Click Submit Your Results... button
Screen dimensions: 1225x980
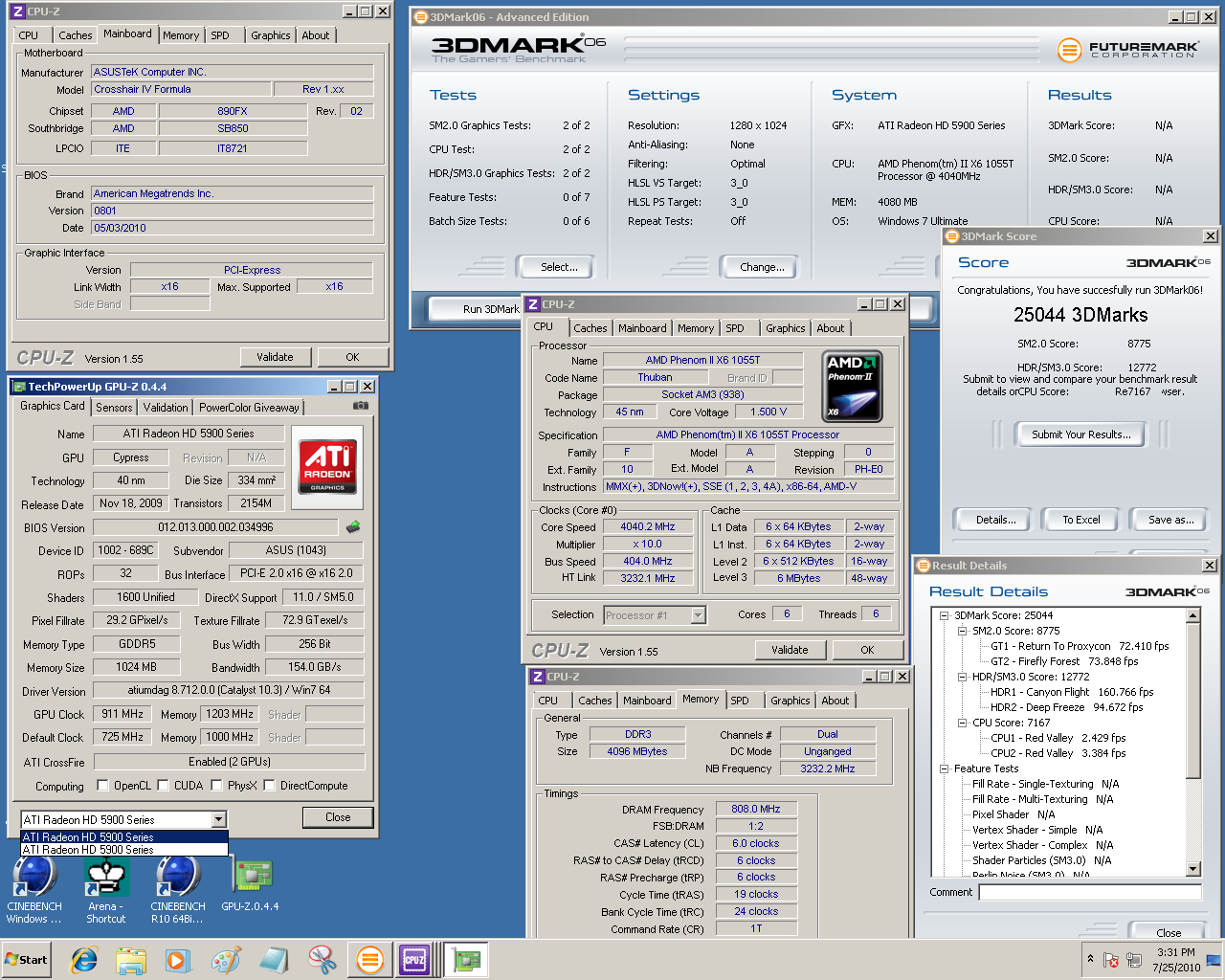coord(1080,434)
